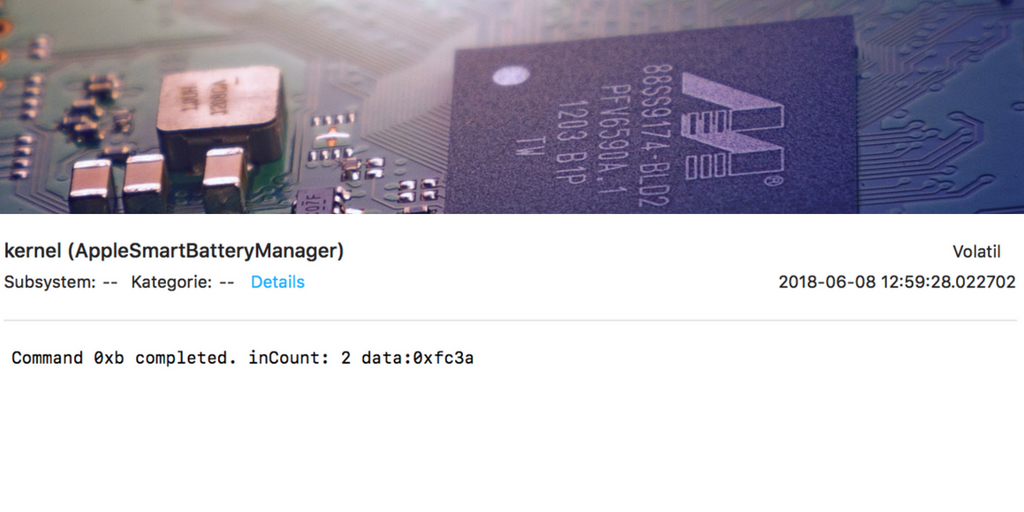Click the 2018-06-08 12:59:28 timestamp
The image size is (1024, 512).
pos(897,282)
